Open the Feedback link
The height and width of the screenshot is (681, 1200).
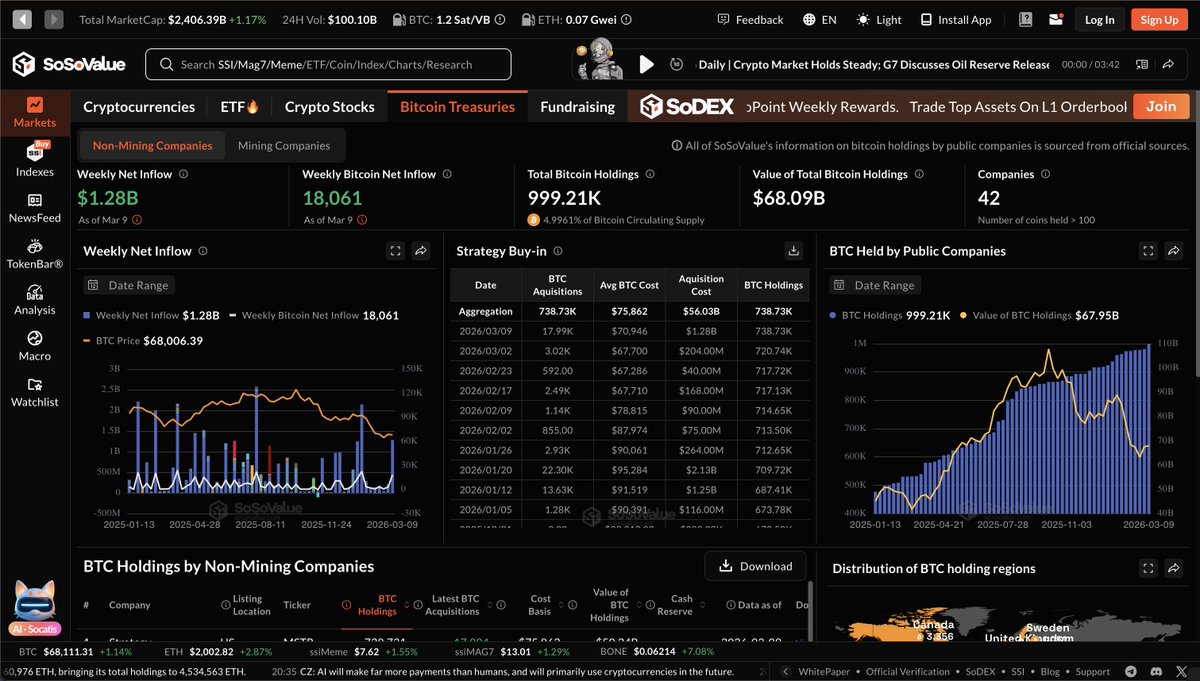click(750, 19)
